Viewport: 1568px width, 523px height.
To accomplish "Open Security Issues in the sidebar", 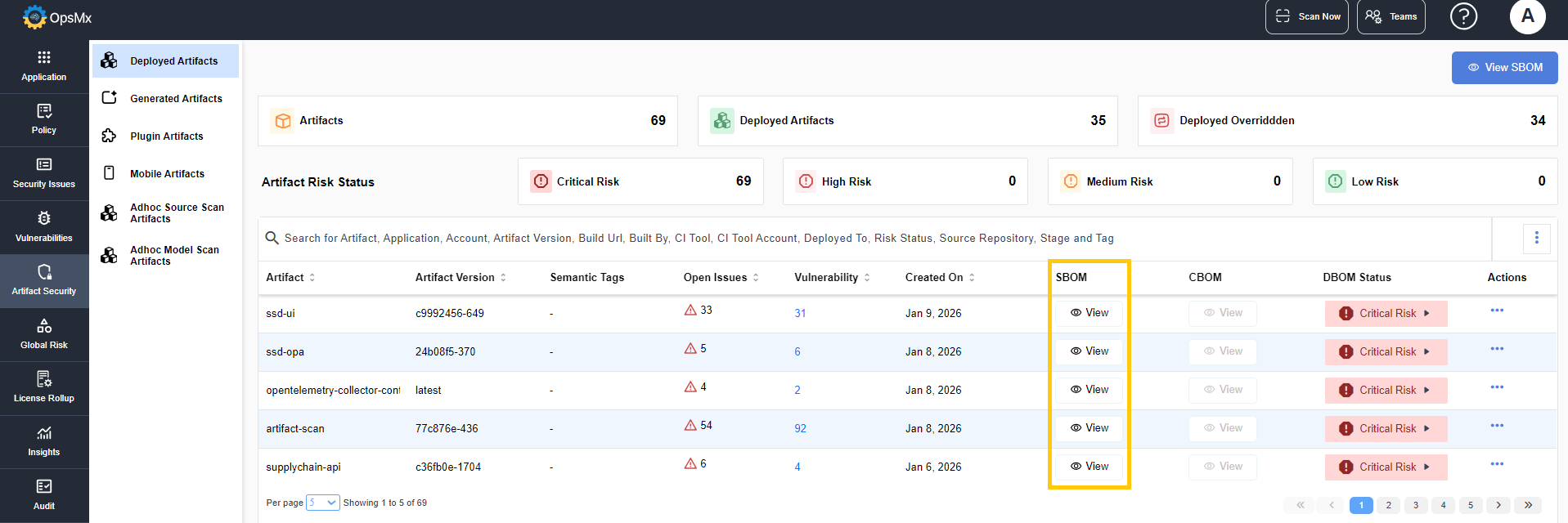I will [x=44, y=173].
